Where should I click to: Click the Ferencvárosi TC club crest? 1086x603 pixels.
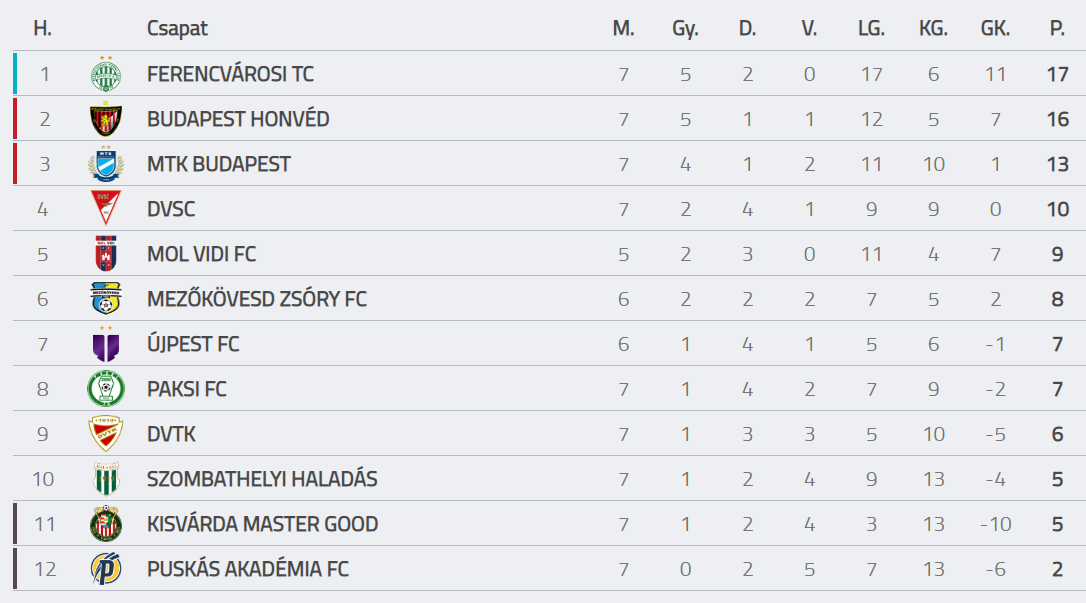click(x=106, y=74)
